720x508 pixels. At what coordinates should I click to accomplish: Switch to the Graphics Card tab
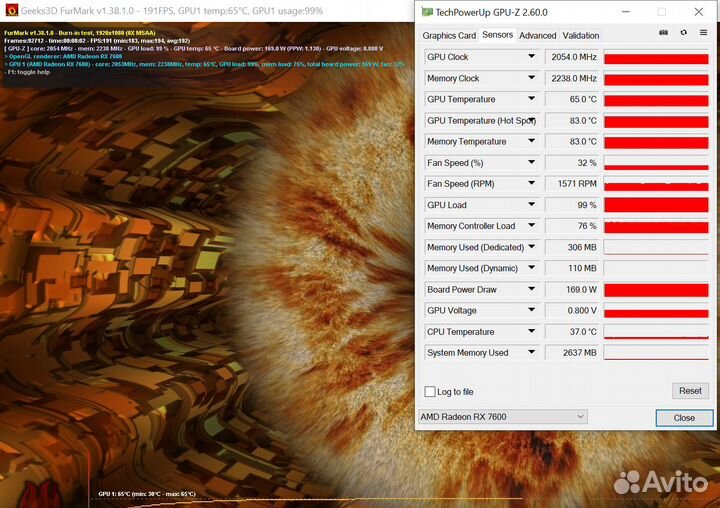tap(449, 35)
